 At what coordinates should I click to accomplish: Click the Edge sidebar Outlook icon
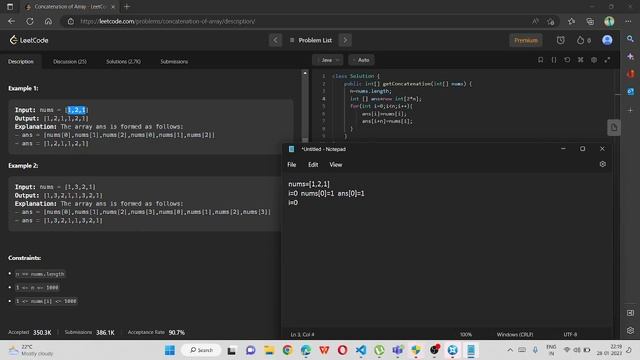630,91
